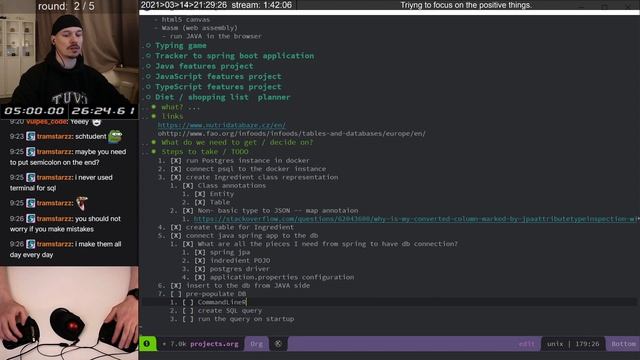The width and height of the screenshot is (640, 360).
Task: Click the 'unix' encoding indicator in modeline
Action: [555, 344]
